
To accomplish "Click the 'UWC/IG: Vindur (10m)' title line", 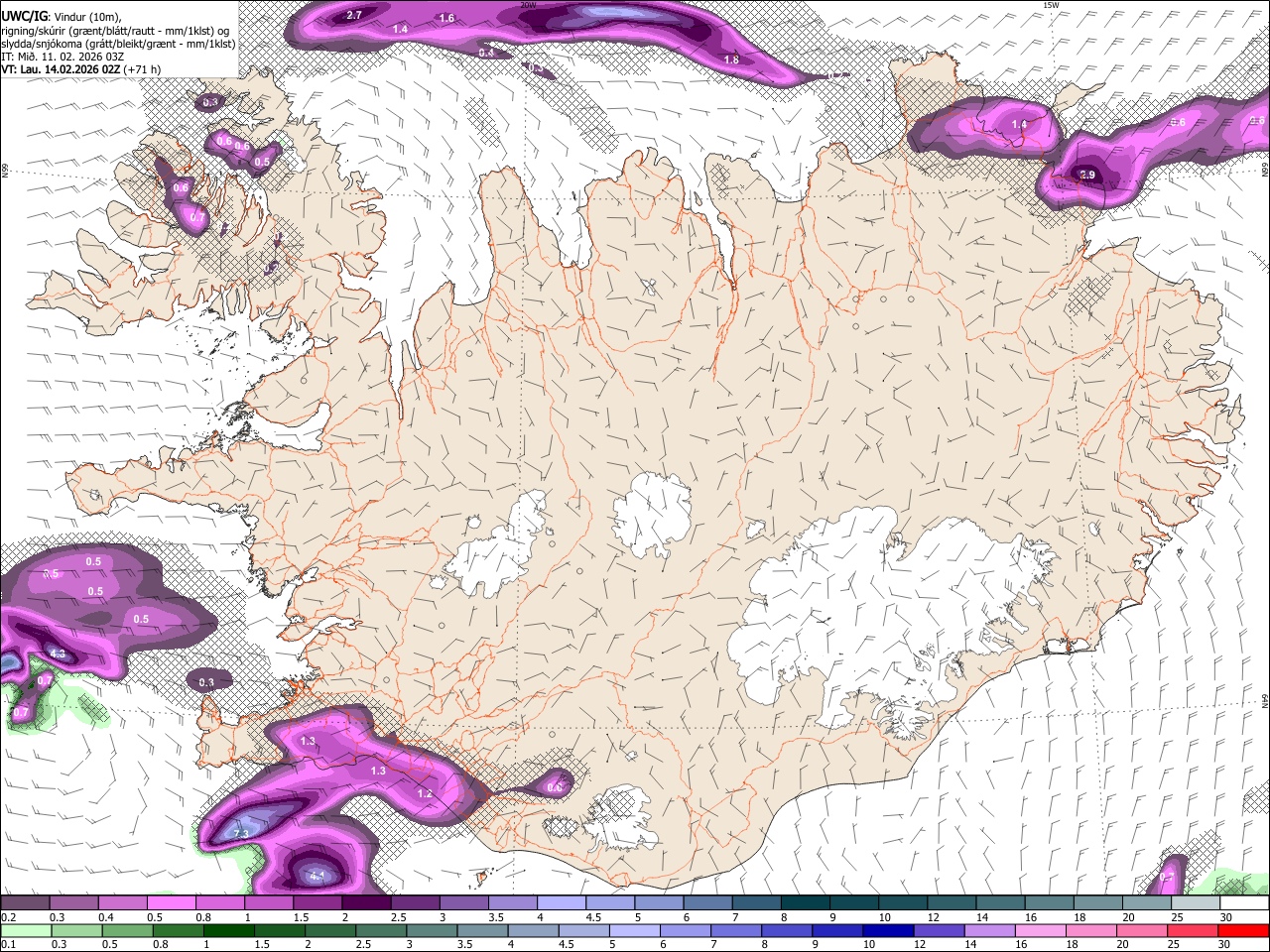I will coord(61,16).
